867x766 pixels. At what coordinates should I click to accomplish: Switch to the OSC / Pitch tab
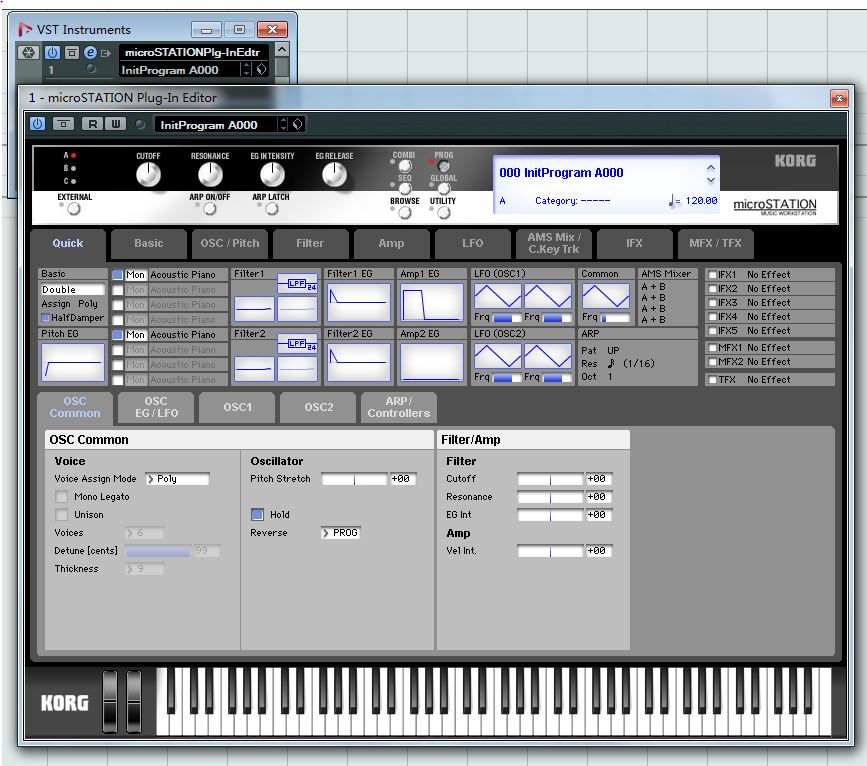(229, 244)
